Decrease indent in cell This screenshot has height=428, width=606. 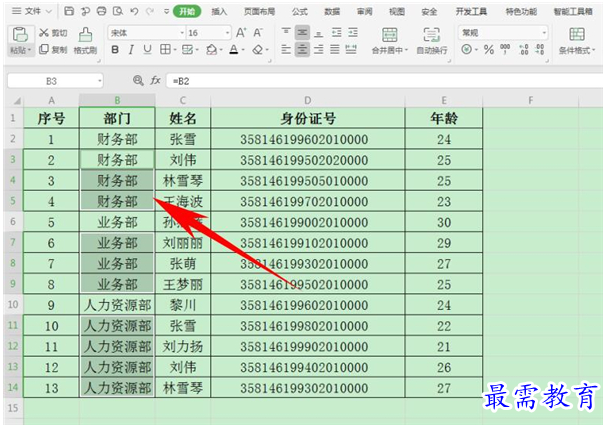[337, 32]
